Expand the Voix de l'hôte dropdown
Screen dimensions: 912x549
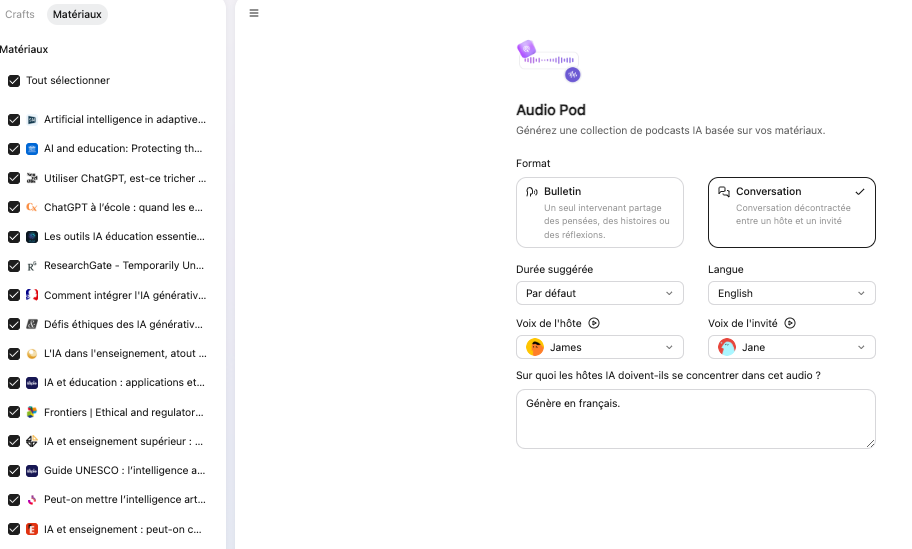pyautogui.click(x=600, y=347)
